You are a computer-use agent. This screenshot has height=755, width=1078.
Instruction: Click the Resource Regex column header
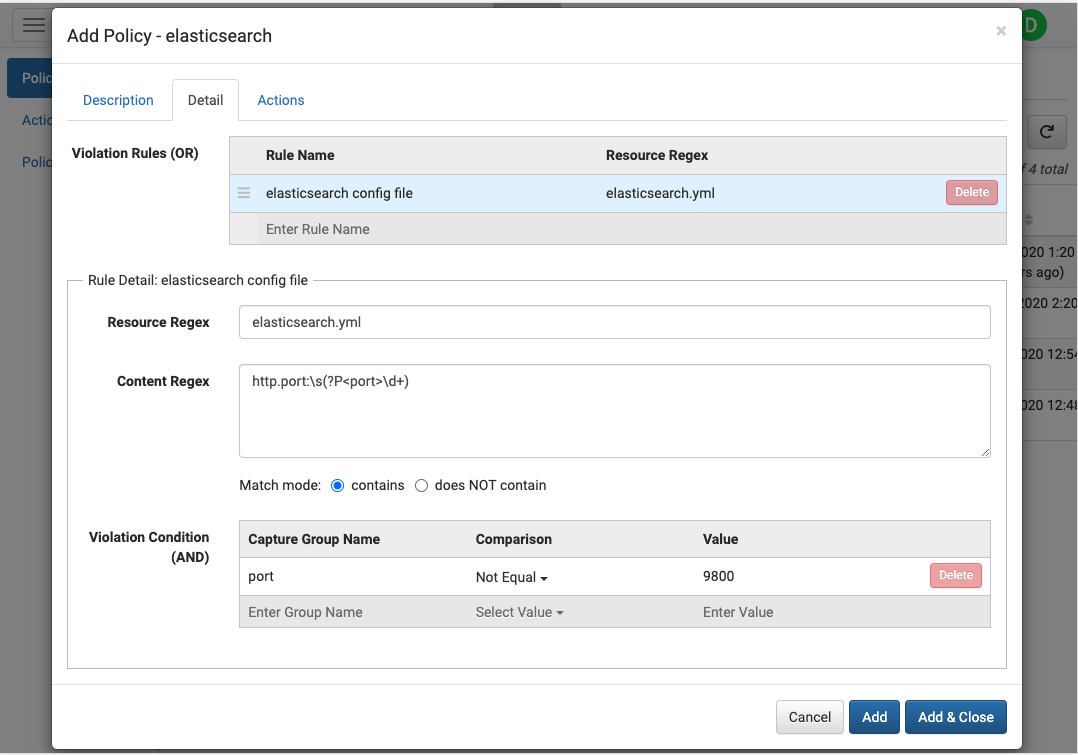click(x=657, y=155)
